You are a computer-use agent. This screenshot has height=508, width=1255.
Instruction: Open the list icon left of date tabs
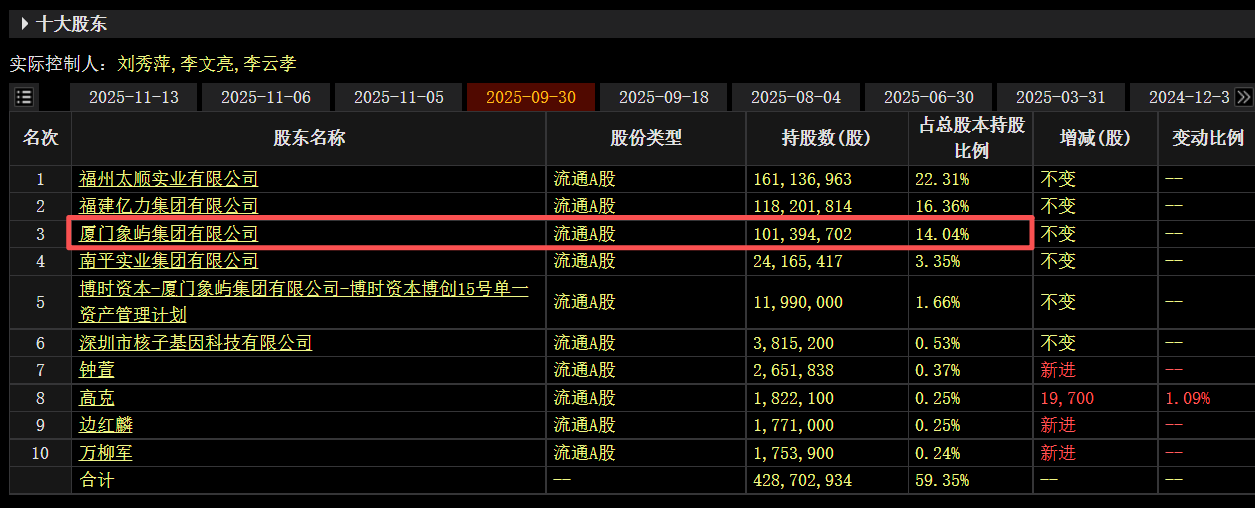[x=24, y=97]
